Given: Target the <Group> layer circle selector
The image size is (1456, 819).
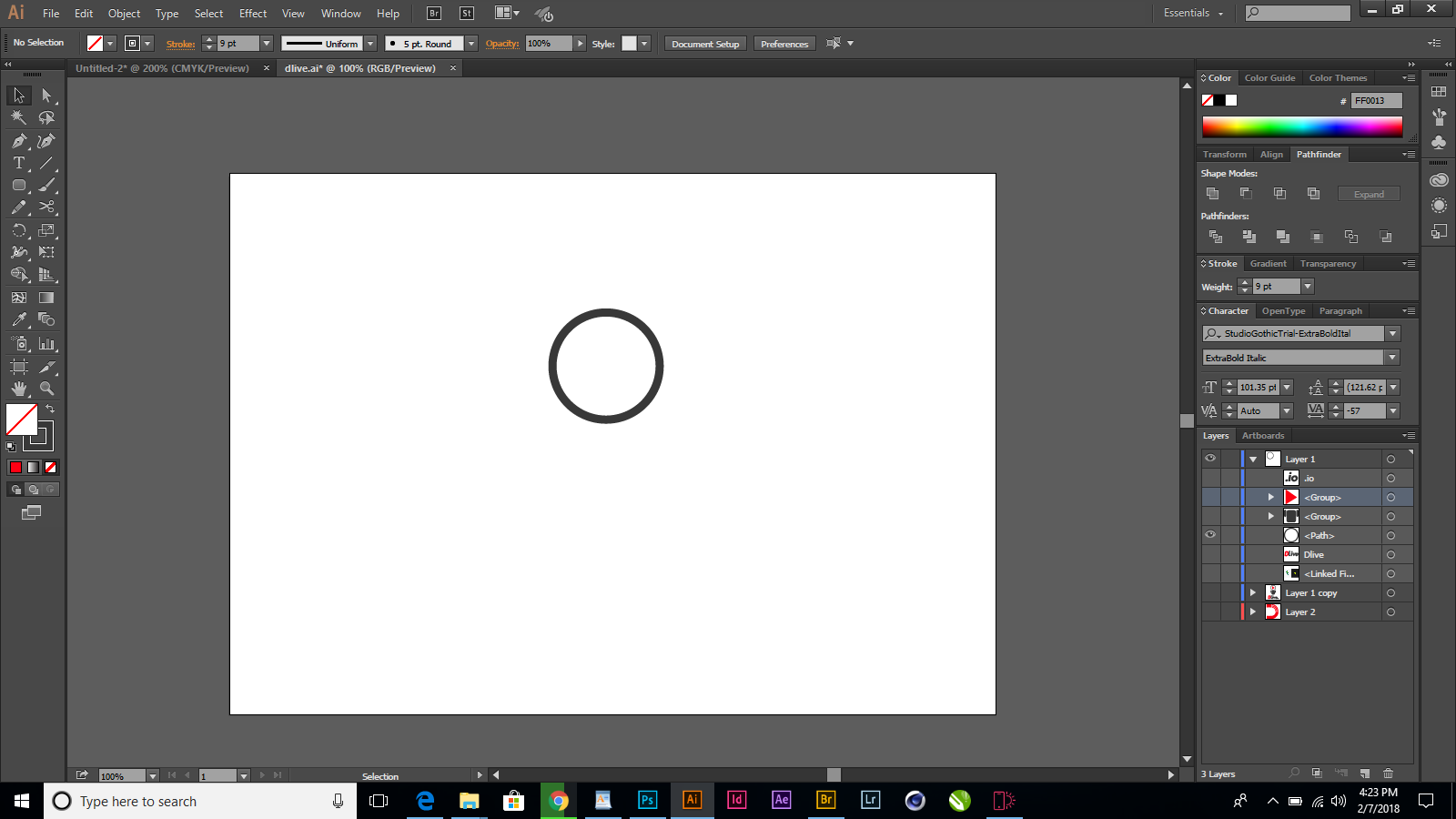Looking at the screenshot, I should (1391, 497).
